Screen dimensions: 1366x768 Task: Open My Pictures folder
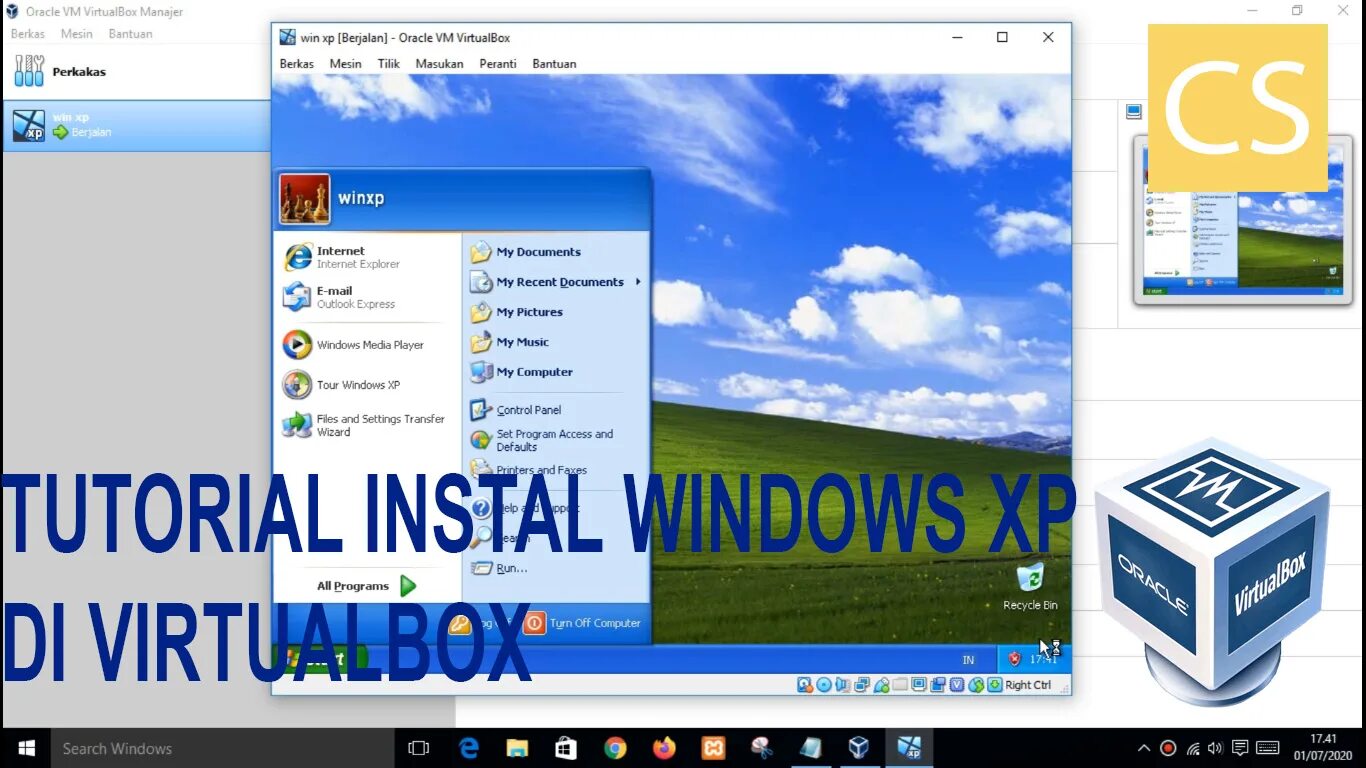[x=517, y=312]
